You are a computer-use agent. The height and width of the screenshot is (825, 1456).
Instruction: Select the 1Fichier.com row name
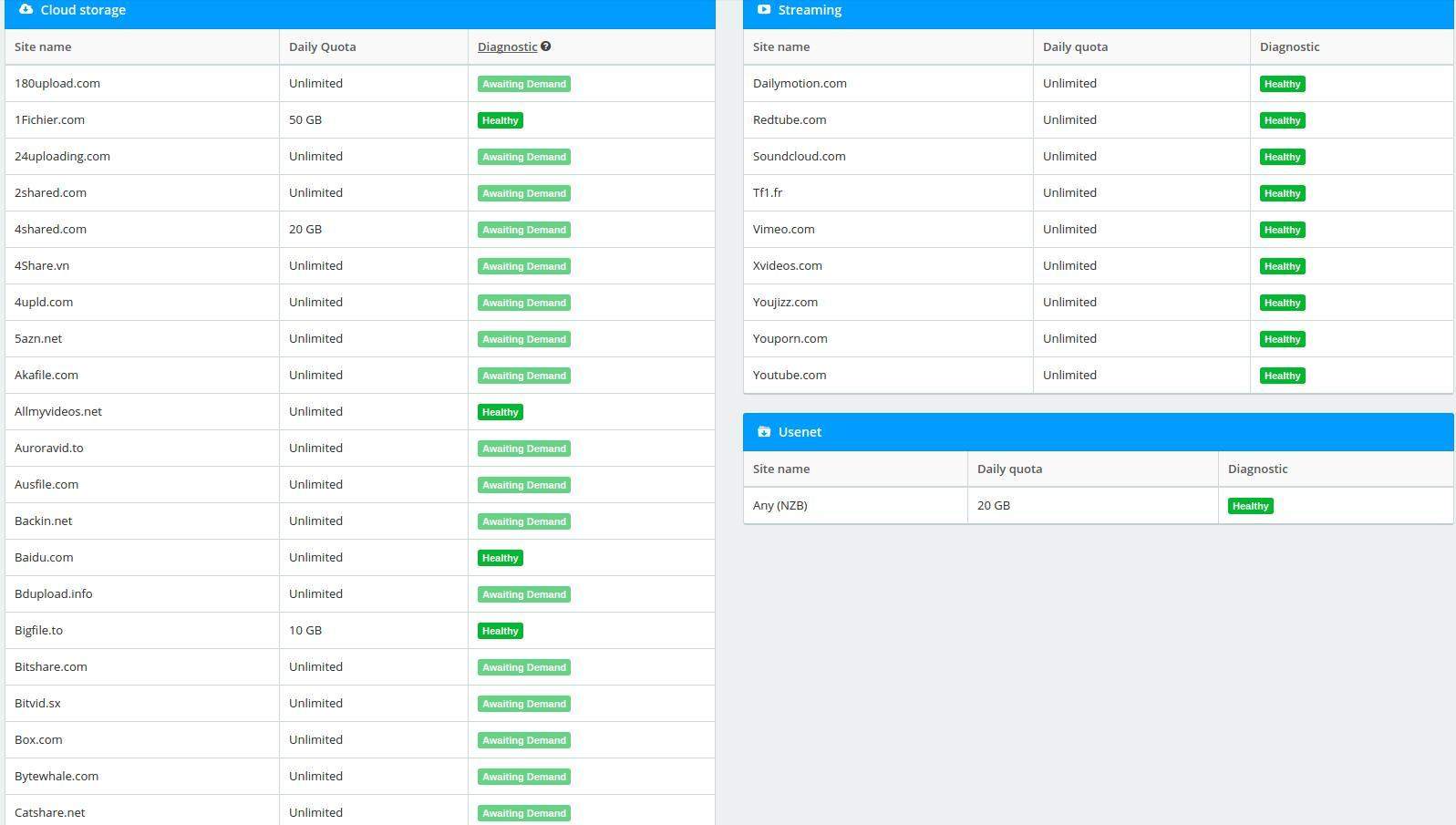coord(49,119)
